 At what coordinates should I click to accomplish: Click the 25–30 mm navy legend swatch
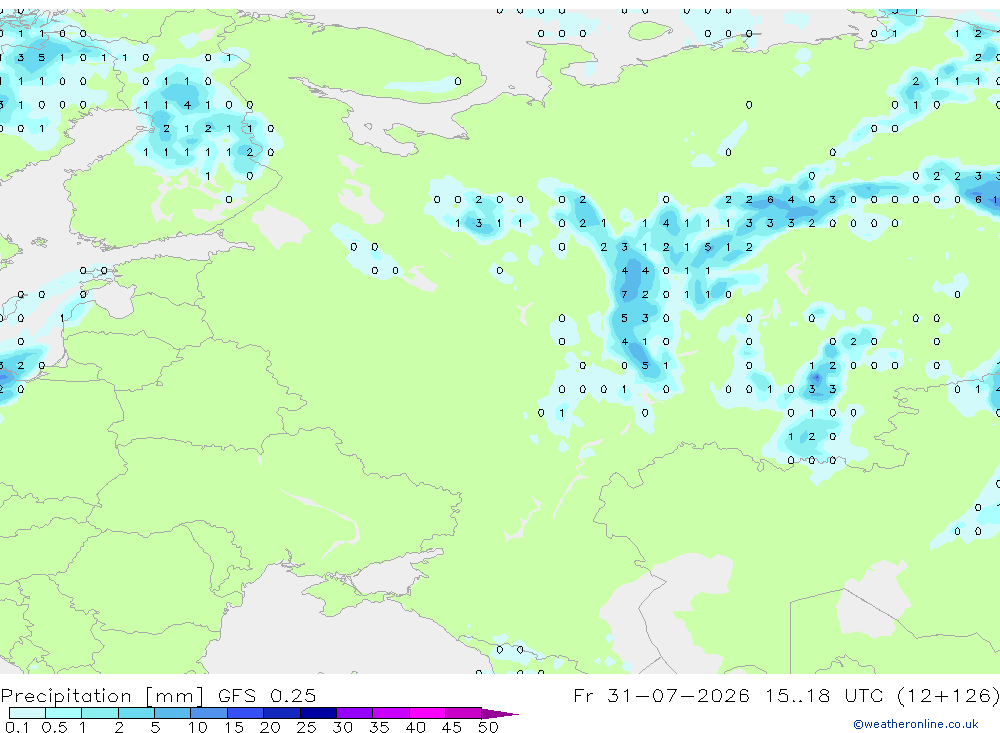point(318,713)
